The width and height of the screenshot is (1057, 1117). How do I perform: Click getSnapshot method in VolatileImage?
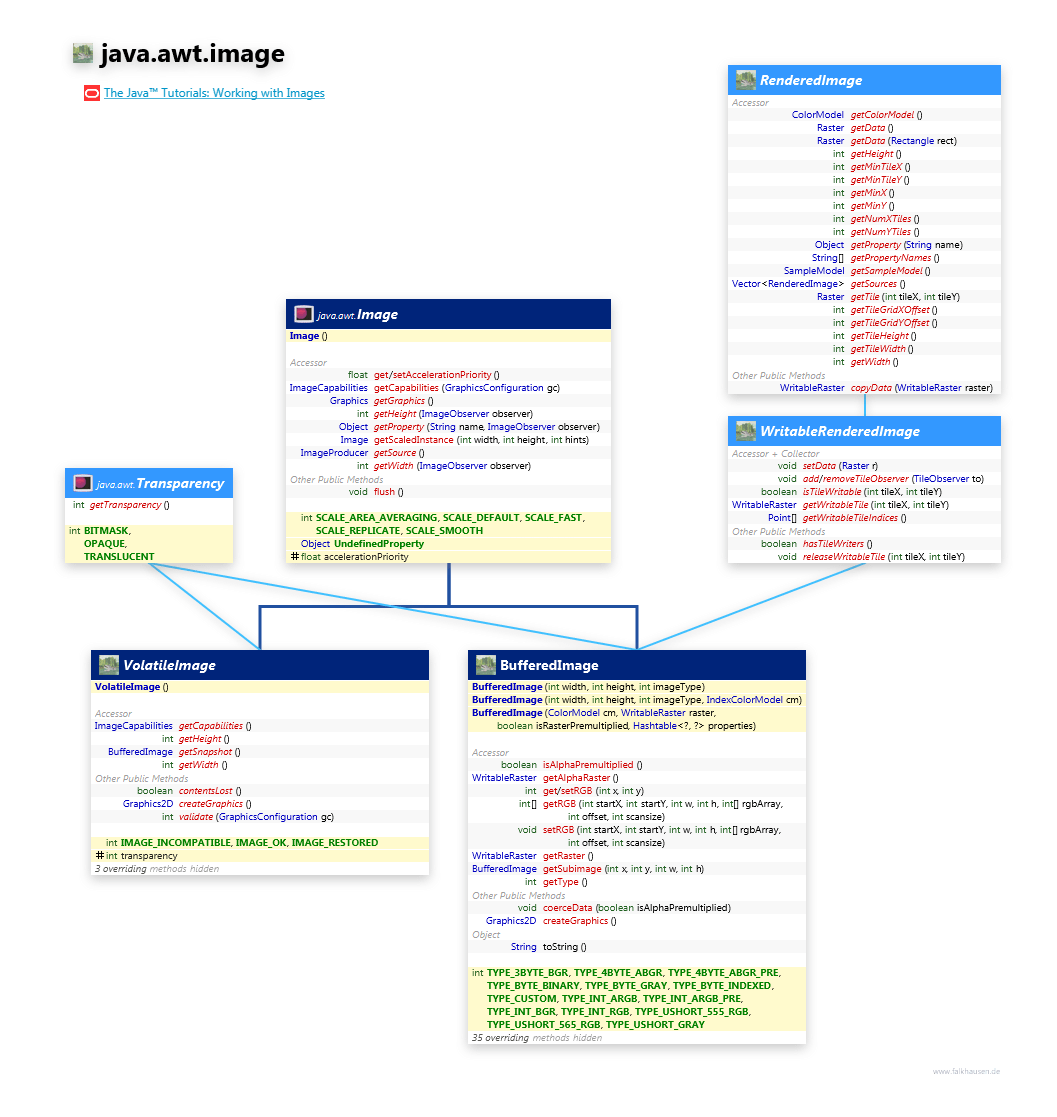205,752
